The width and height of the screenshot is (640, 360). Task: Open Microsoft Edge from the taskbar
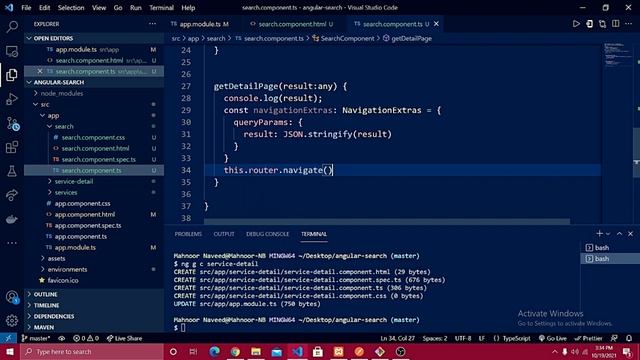[214, 351]
